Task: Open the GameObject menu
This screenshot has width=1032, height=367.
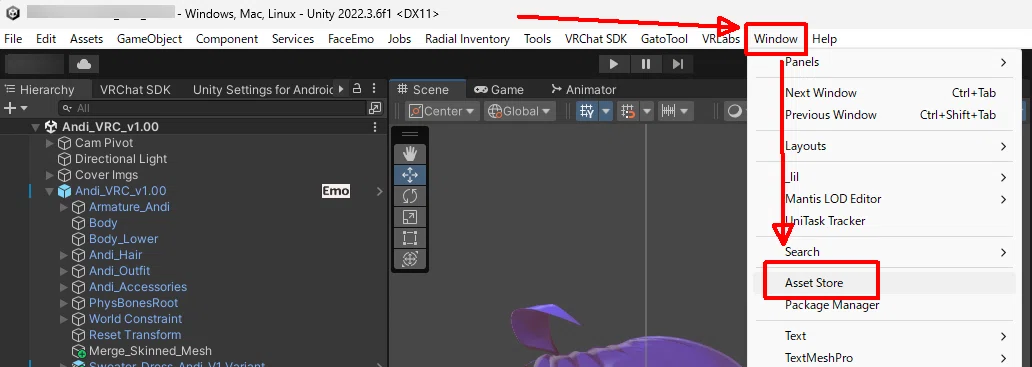Action: click(x=149, y=39)
